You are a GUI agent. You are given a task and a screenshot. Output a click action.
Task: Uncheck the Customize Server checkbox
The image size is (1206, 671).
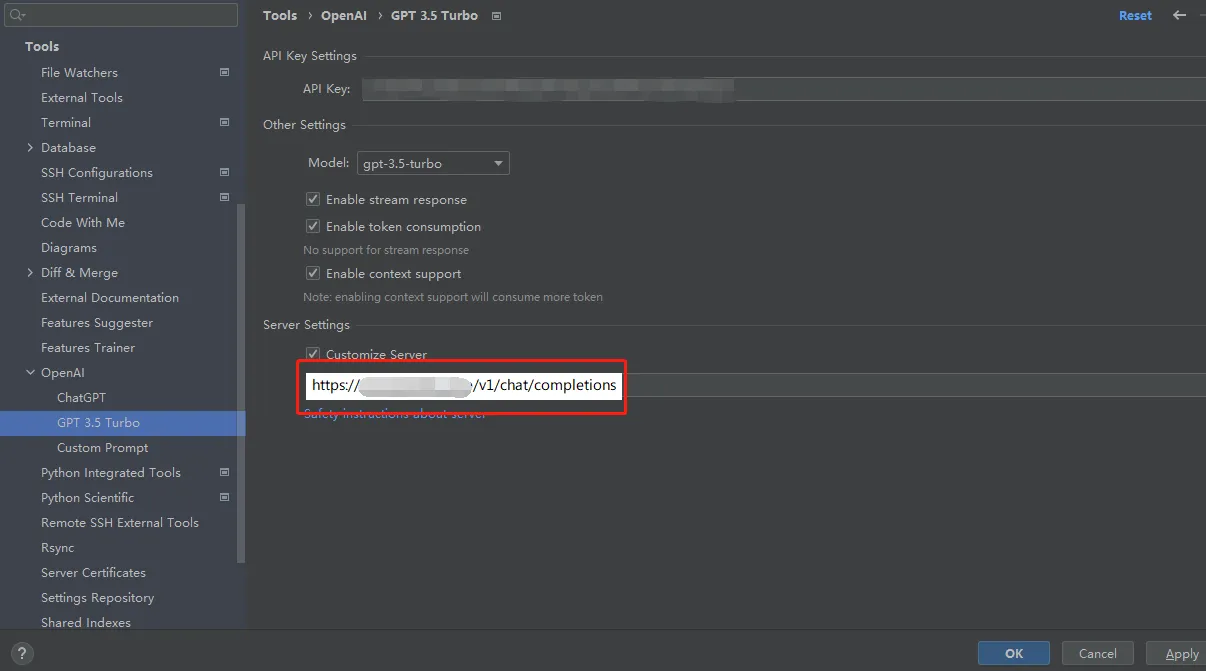(x=313, y=354)
